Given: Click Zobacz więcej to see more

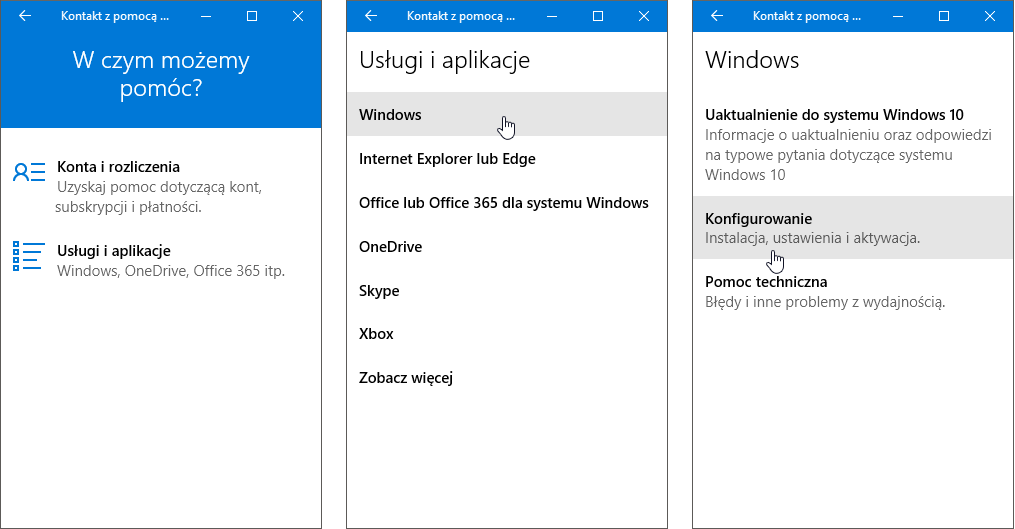Looking at the screenshot, I should pos(507,377).
